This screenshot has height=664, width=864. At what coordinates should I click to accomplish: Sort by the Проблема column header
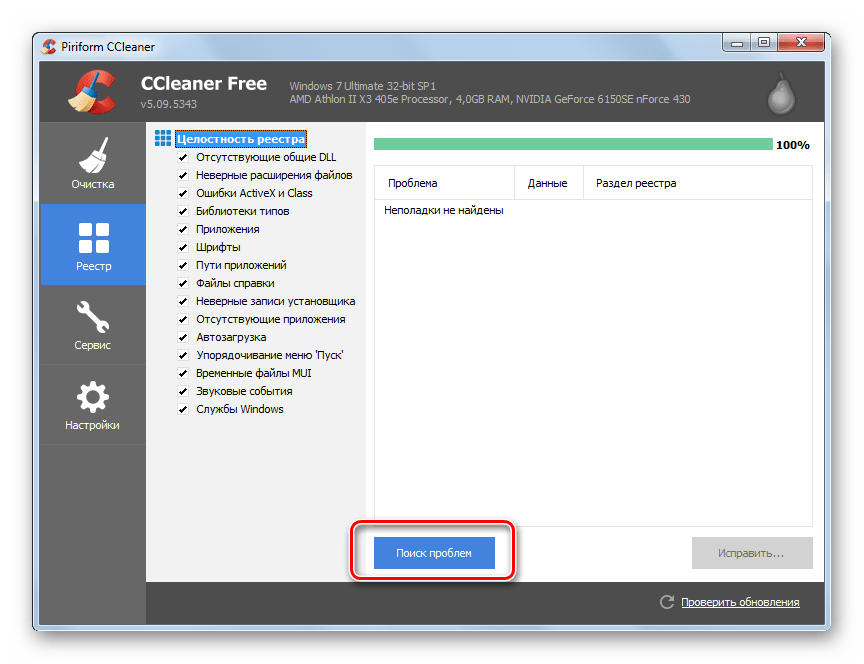pyautogui.click(x=444, y=183)
